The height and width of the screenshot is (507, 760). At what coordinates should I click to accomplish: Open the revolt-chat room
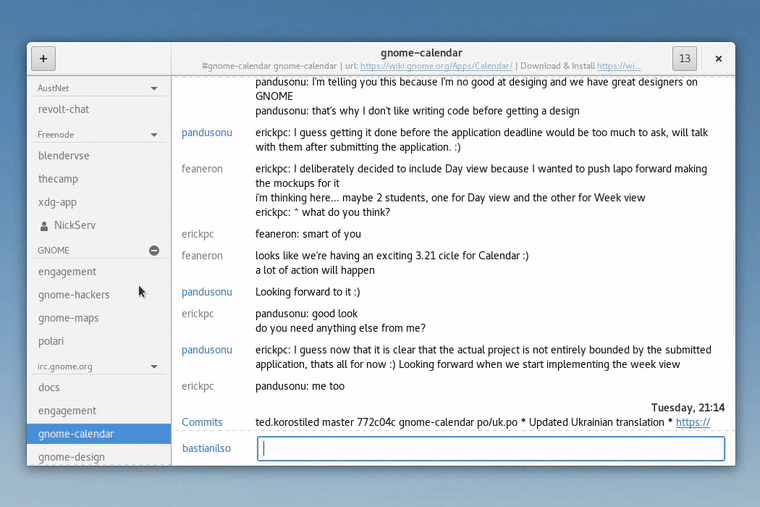tap(99, 109)
